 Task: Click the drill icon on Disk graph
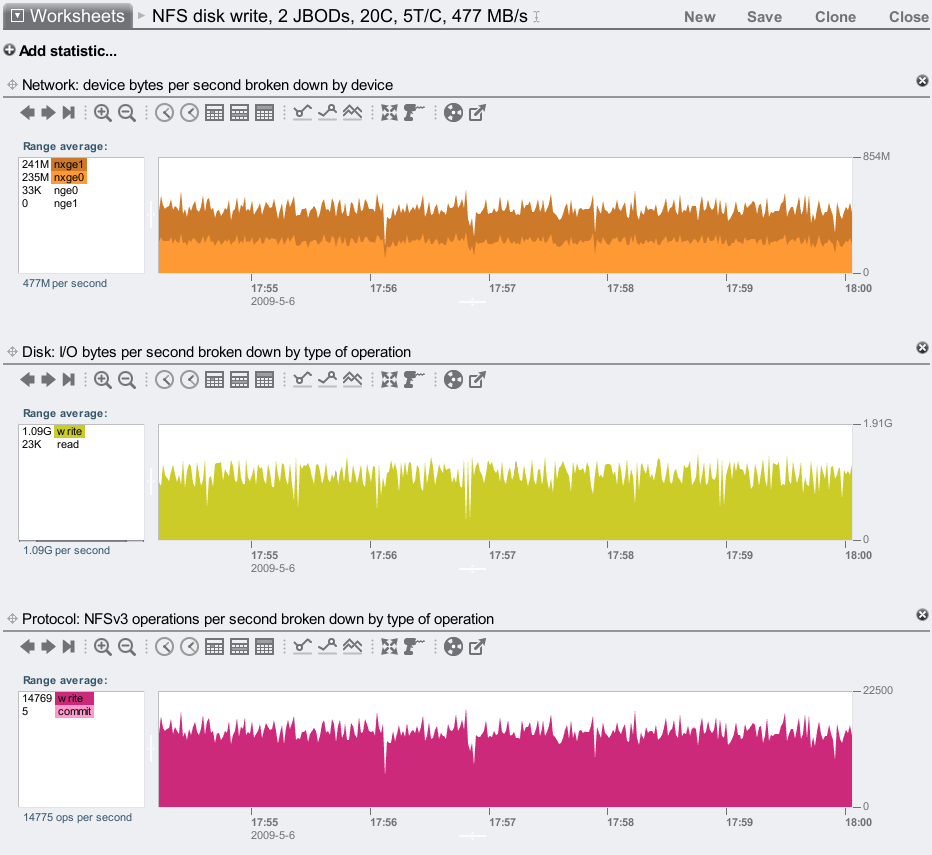414,380
